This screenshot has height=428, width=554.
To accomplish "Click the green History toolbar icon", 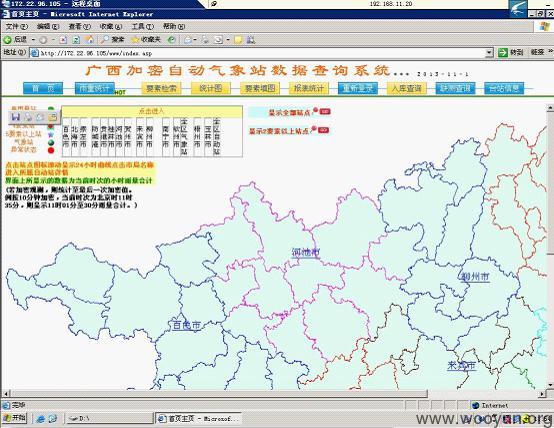I will [x=171, y=40].
